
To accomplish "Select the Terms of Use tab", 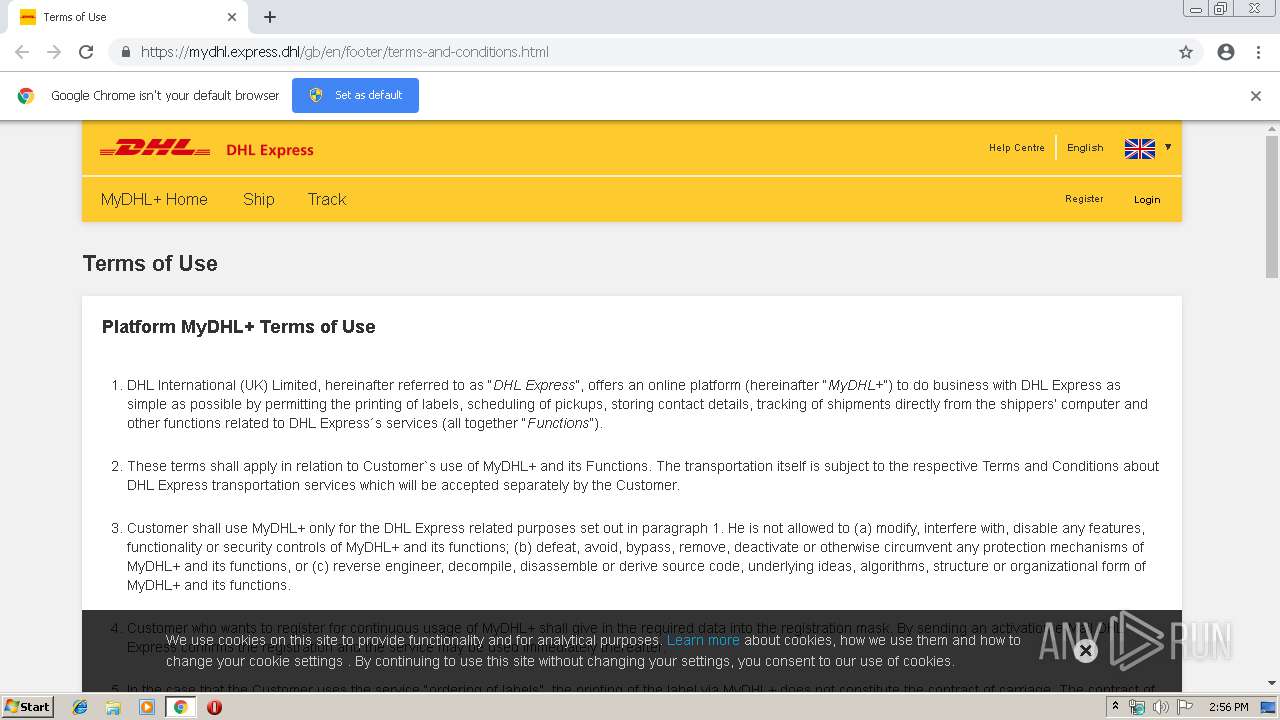I will [128, 17].
